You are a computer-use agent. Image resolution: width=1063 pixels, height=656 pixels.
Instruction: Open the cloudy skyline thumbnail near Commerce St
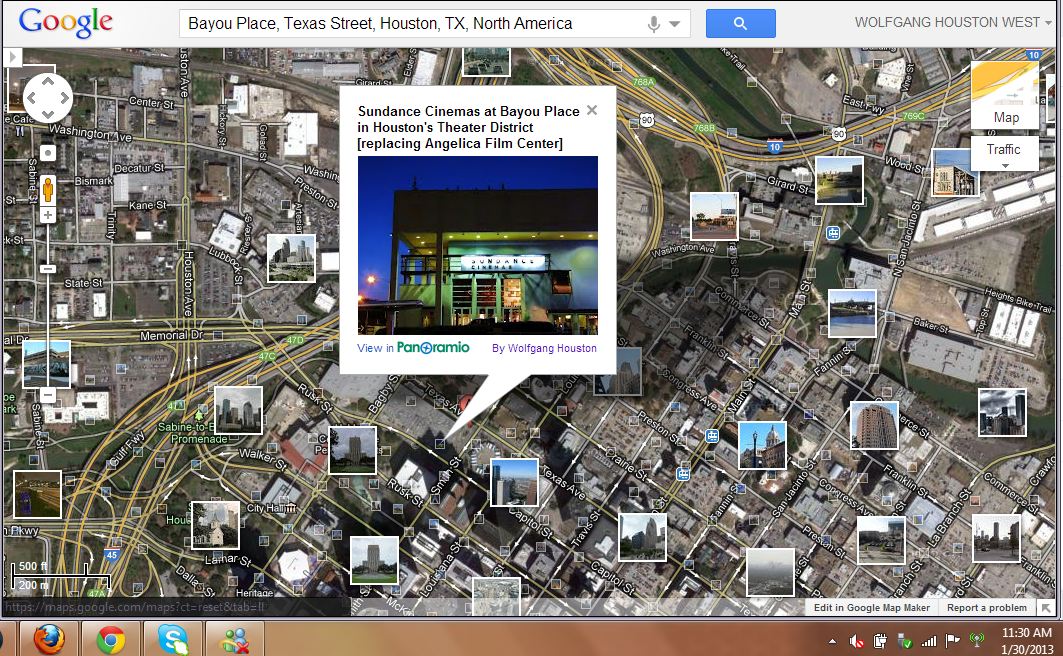[1002, 412]
